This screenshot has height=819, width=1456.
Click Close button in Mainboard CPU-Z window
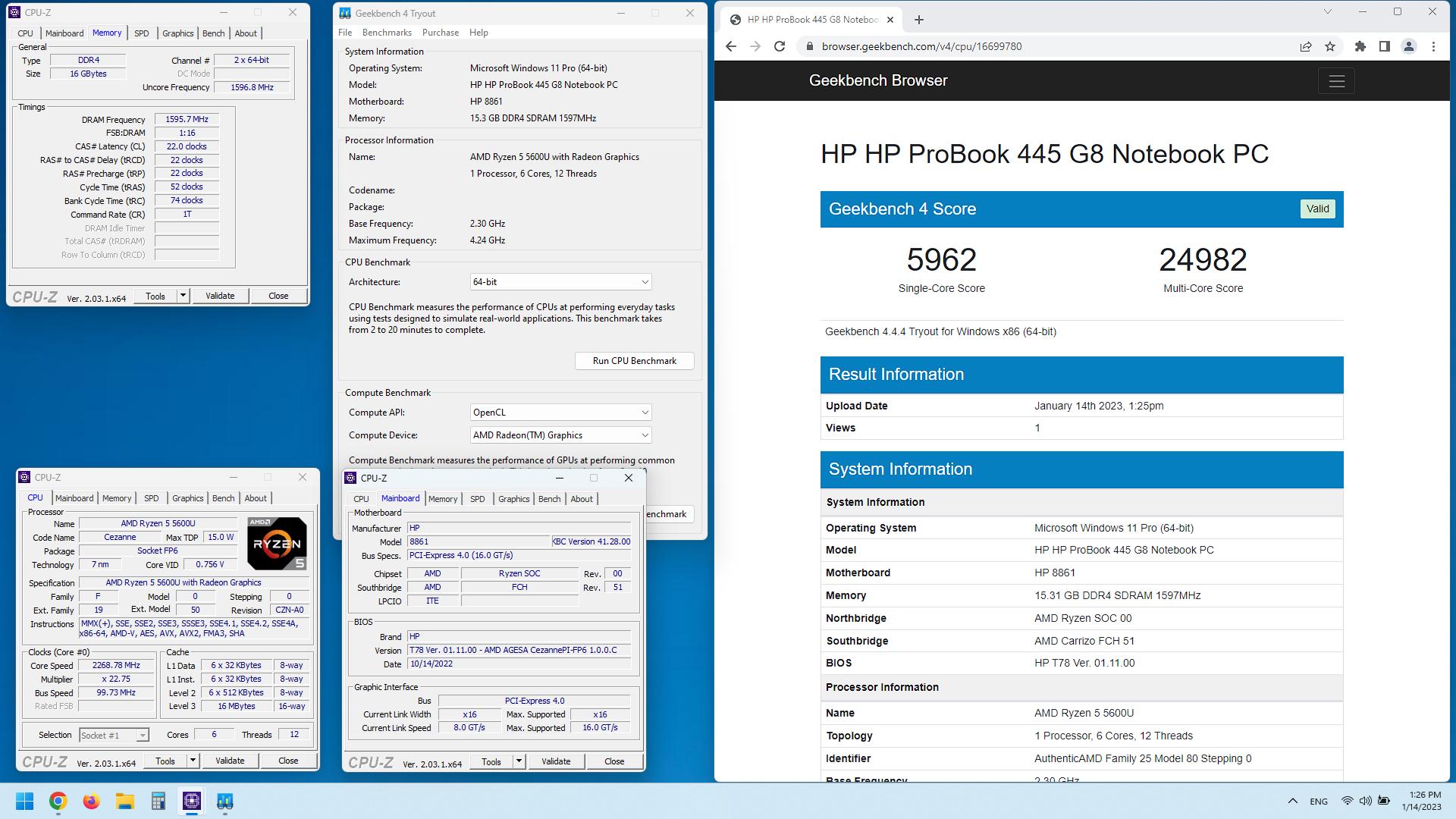[614, 761]
